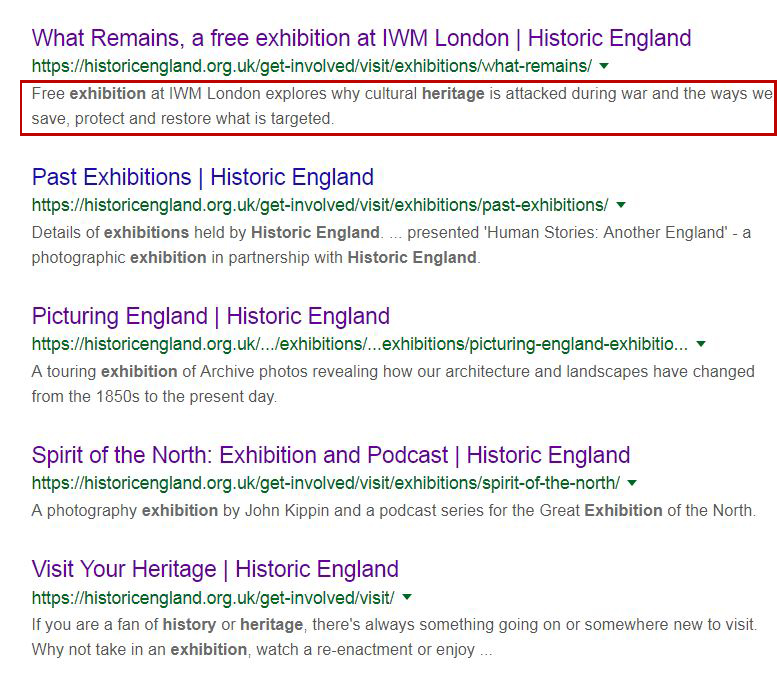Expand dropdown arrow beside past-exhibitions URL

[621, 205]
